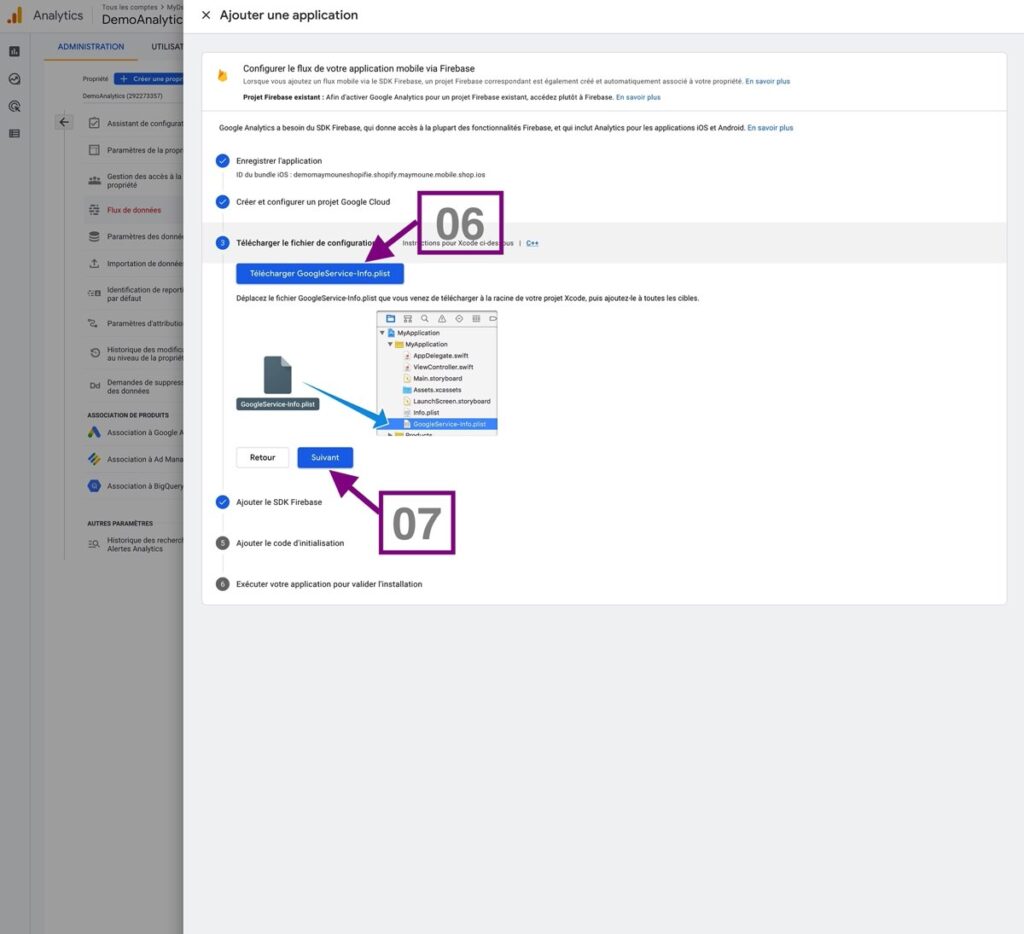This screenshot has width=1024, height=934.
Task: Expand step Créer et configurer un projet Google Cloud
Action: tap(313, 202)
